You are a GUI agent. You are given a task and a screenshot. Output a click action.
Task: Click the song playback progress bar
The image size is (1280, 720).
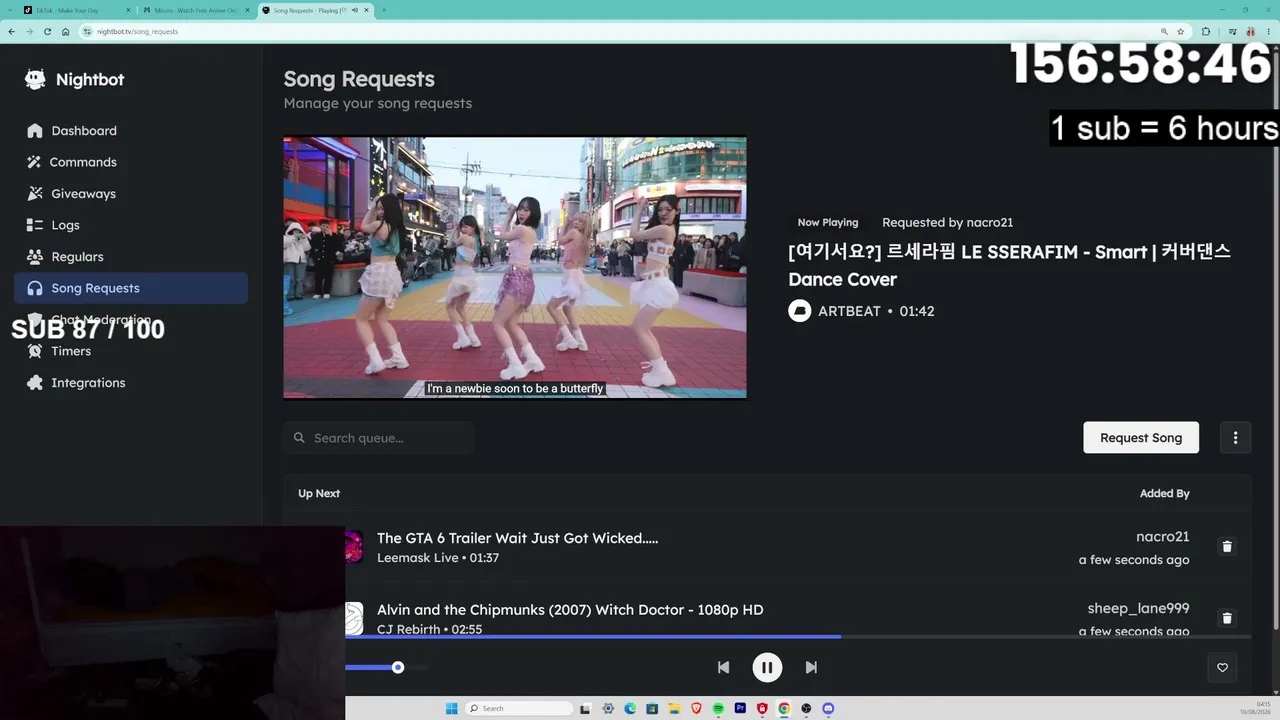(x=798, y=636)
